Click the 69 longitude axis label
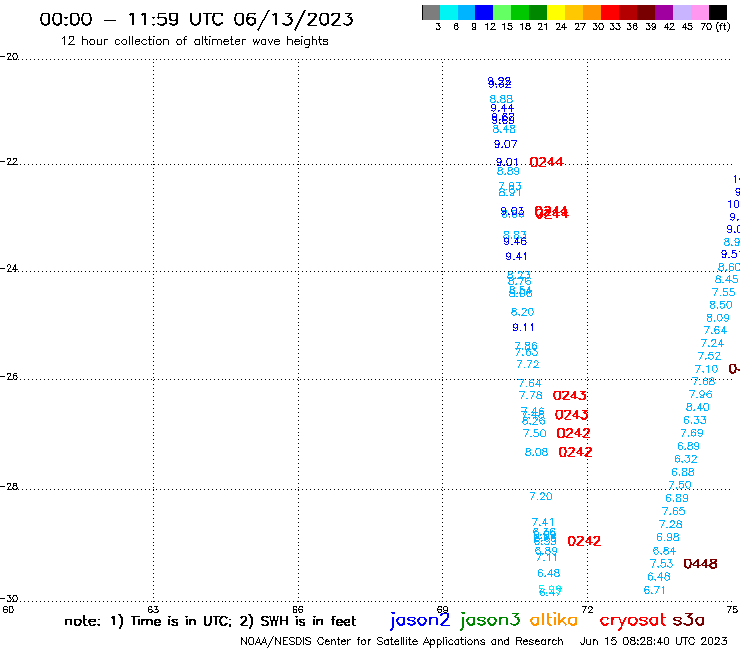740x650 pixels. tap(443, 609)
